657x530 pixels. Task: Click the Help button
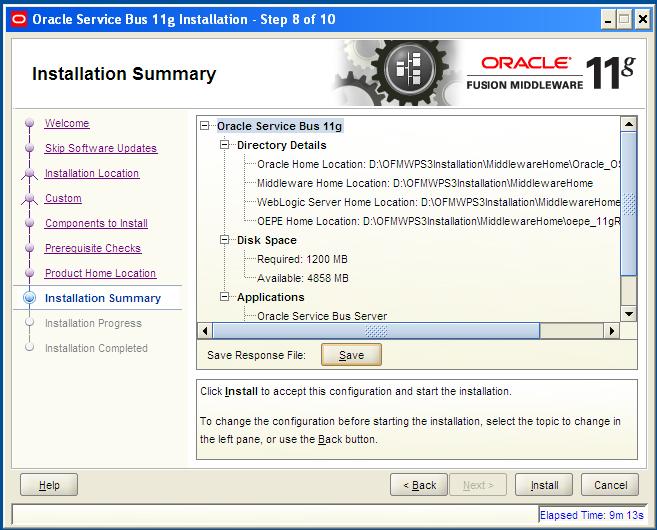tap(49, 485)
